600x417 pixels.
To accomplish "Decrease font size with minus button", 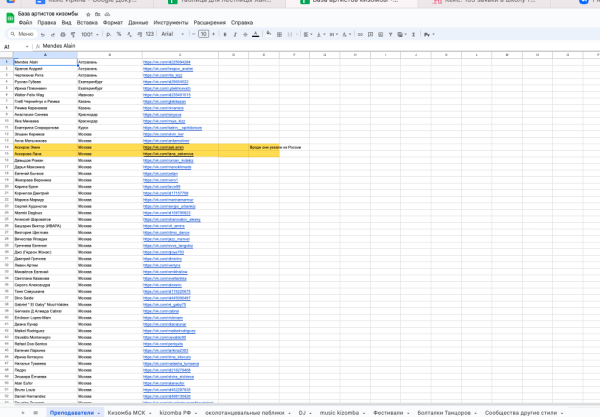I will click(192, 34).
